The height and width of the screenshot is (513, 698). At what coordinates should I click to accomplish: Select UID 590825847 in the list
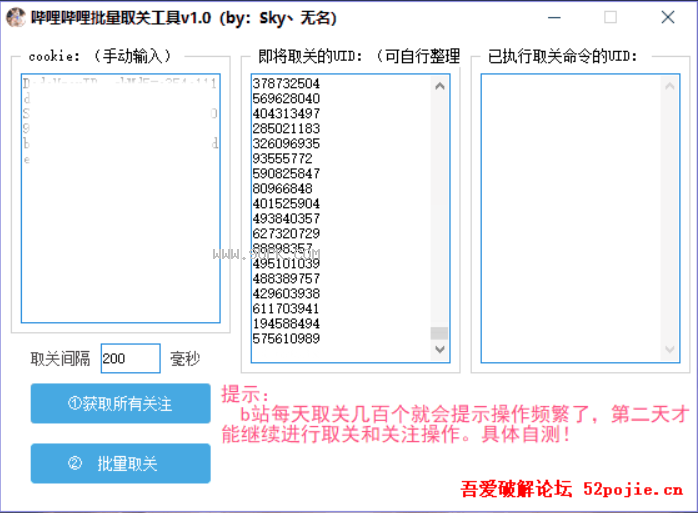tap(286, 173)
